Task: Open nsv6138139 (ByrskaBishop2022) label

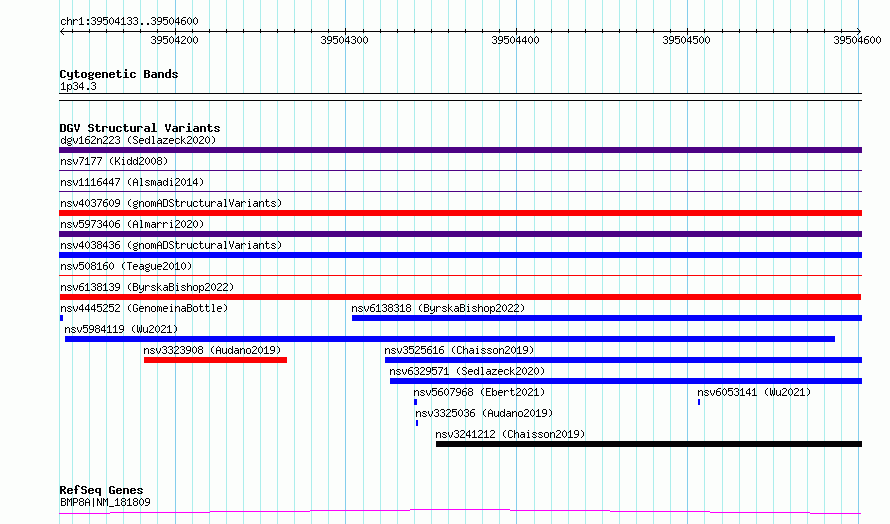Action: (147, 287)
